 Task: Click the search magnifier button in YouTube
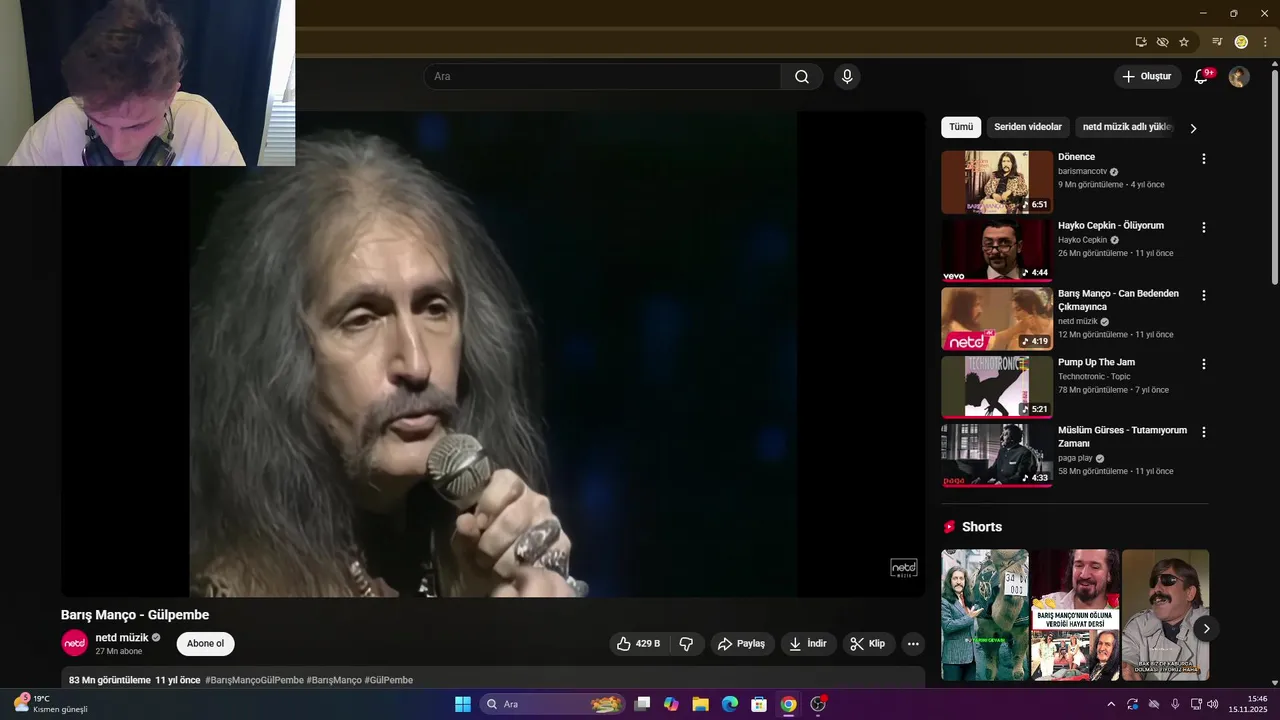(x=802, y=77)
